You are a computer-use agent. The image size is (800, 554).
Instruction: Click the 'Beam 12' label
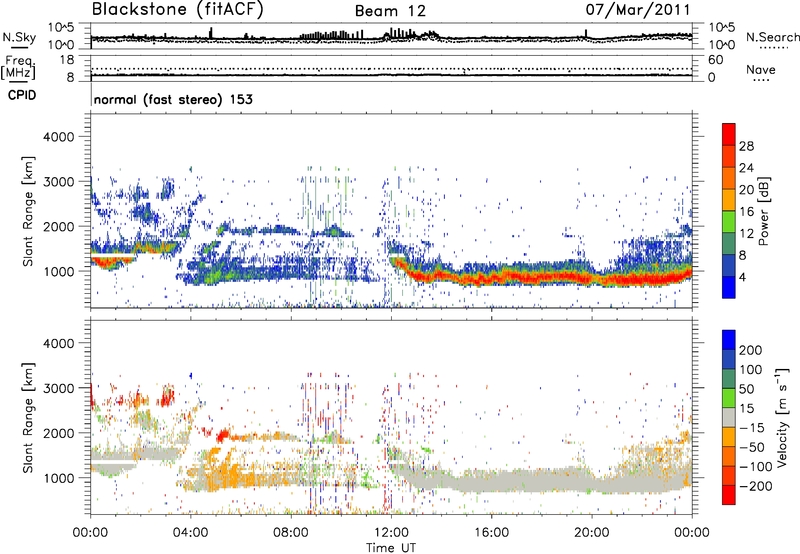pos(390,11)
